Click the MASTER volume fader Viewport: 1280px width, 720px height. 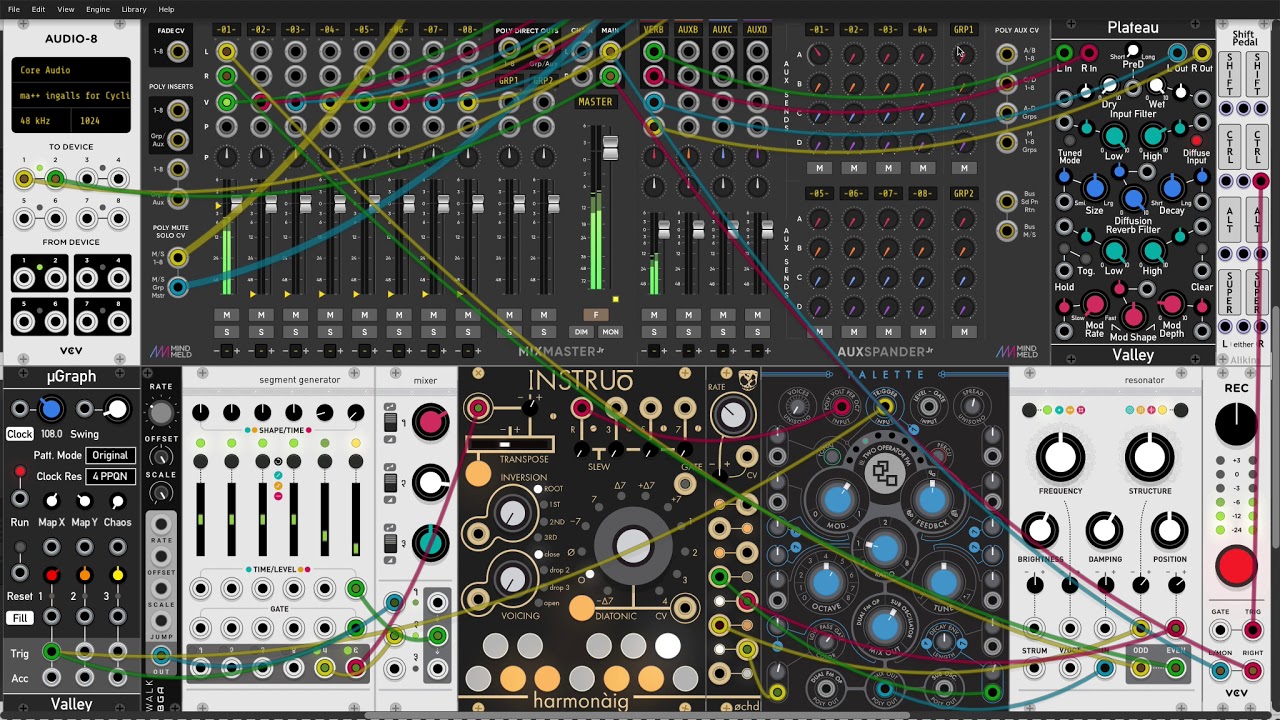tap(610, 149)
